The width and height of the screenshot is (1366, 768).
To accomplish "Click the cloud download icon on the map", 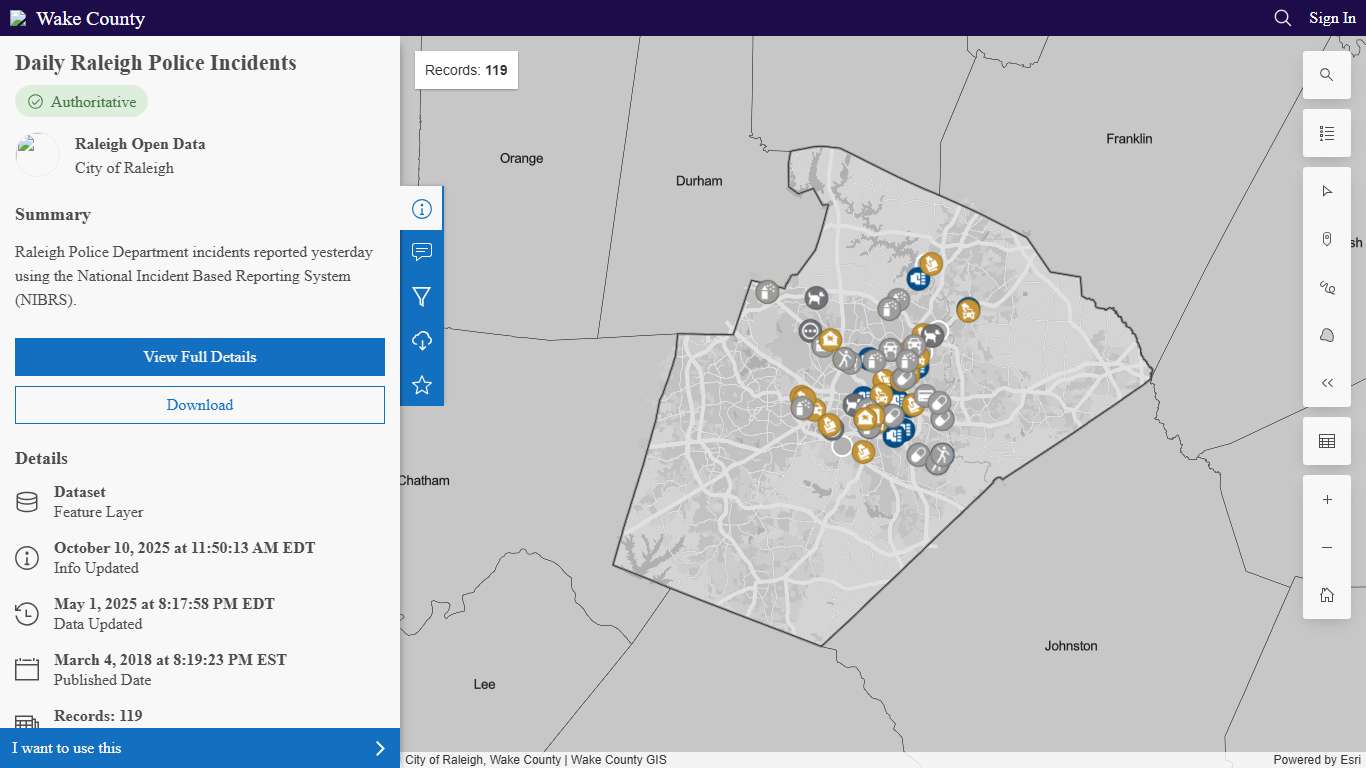I will point(421,340).
